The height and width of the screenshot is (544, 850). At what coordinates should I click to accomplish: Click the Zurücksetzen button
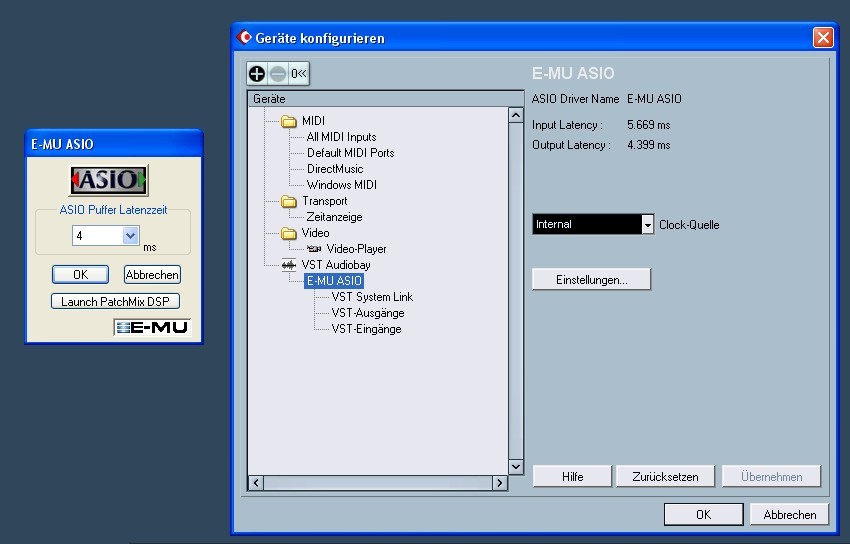665,476
